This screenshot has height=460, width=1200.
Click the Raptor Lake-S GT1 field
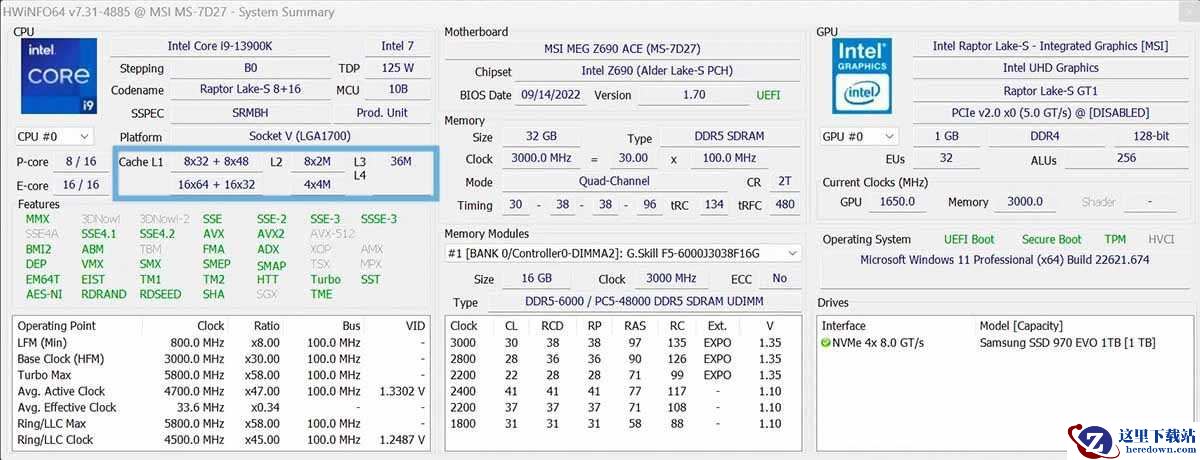click(x=1050, y=91)
